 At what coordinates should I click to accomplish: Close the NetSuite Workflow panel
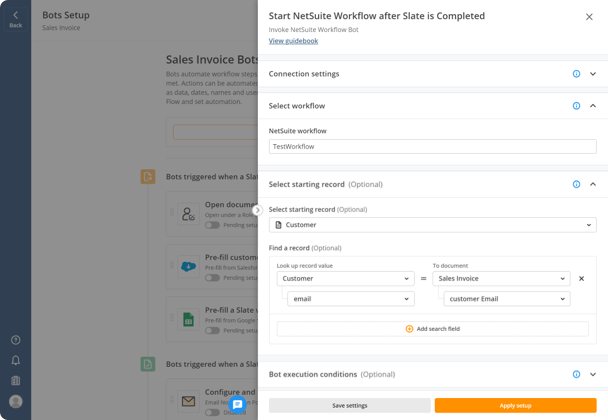coord(589,17)
